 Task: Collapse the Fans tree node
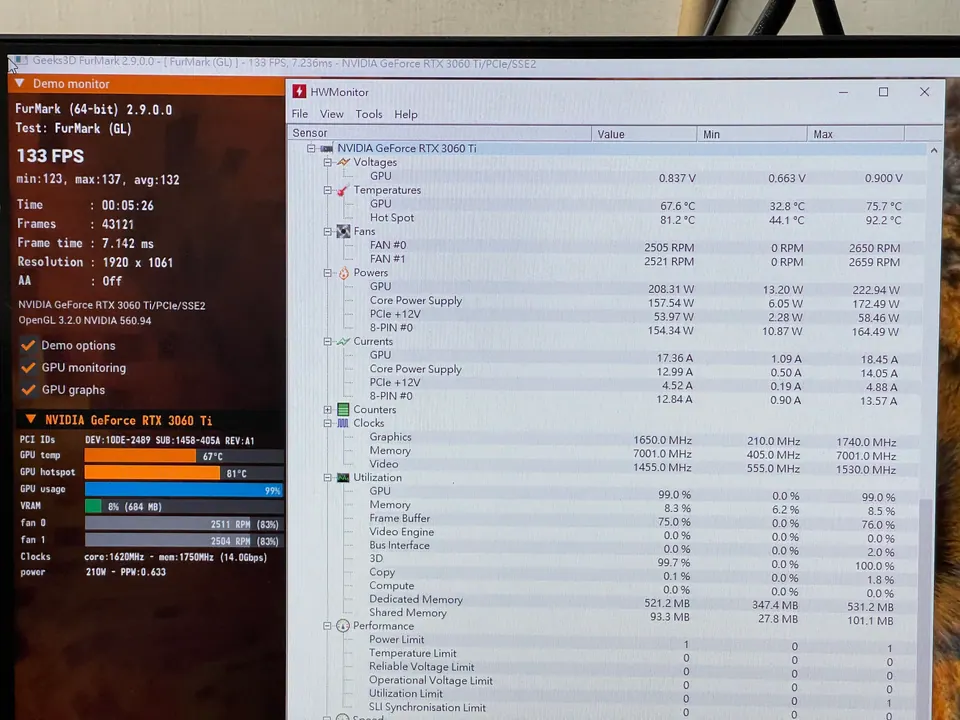pos(328,231)
